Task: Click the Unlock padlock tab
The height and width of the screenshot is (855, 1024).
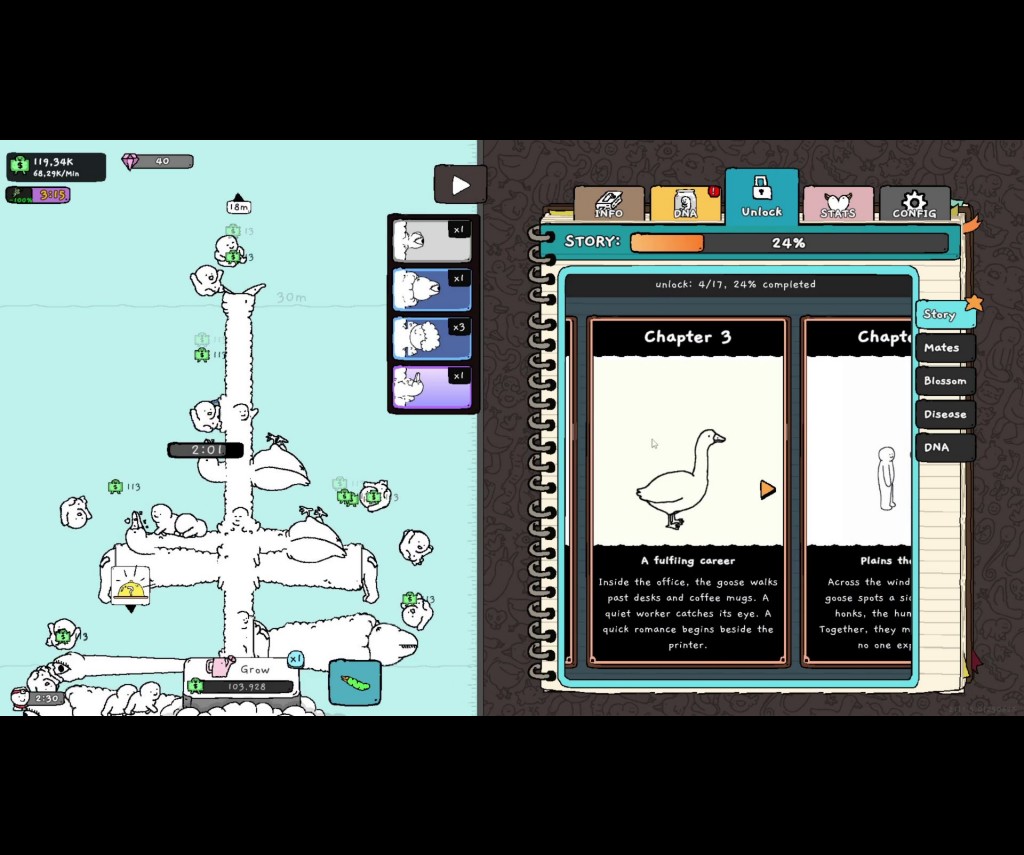Action: (x=761, y=197)
